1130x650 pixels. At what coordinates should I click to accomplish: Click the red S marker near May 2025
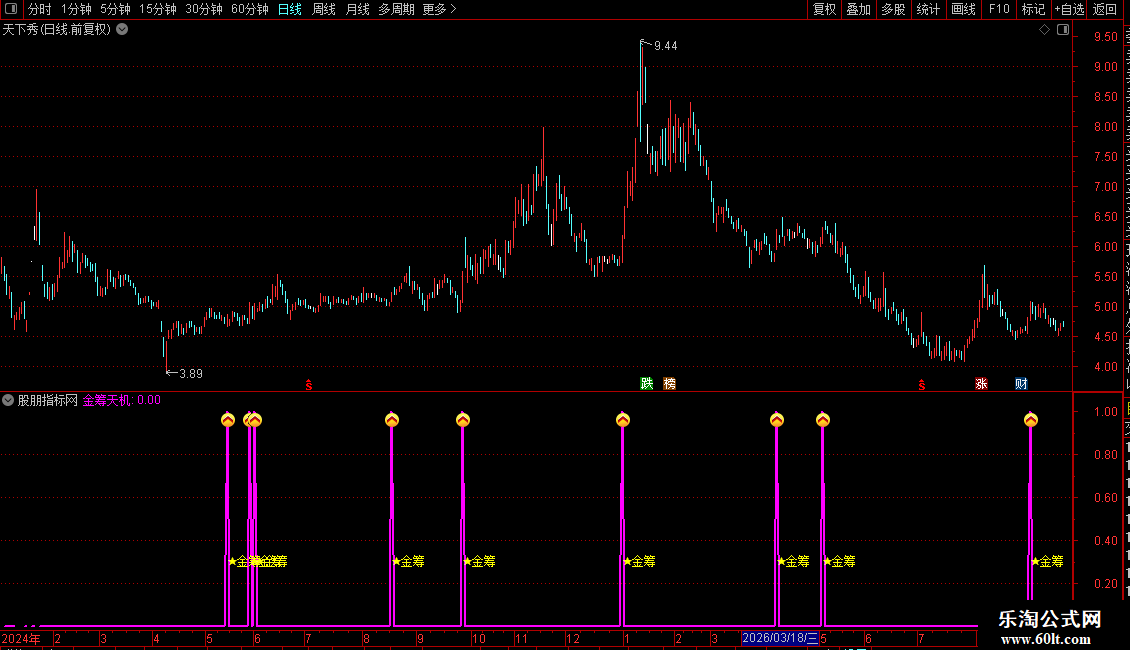click(x=922, y=386)
